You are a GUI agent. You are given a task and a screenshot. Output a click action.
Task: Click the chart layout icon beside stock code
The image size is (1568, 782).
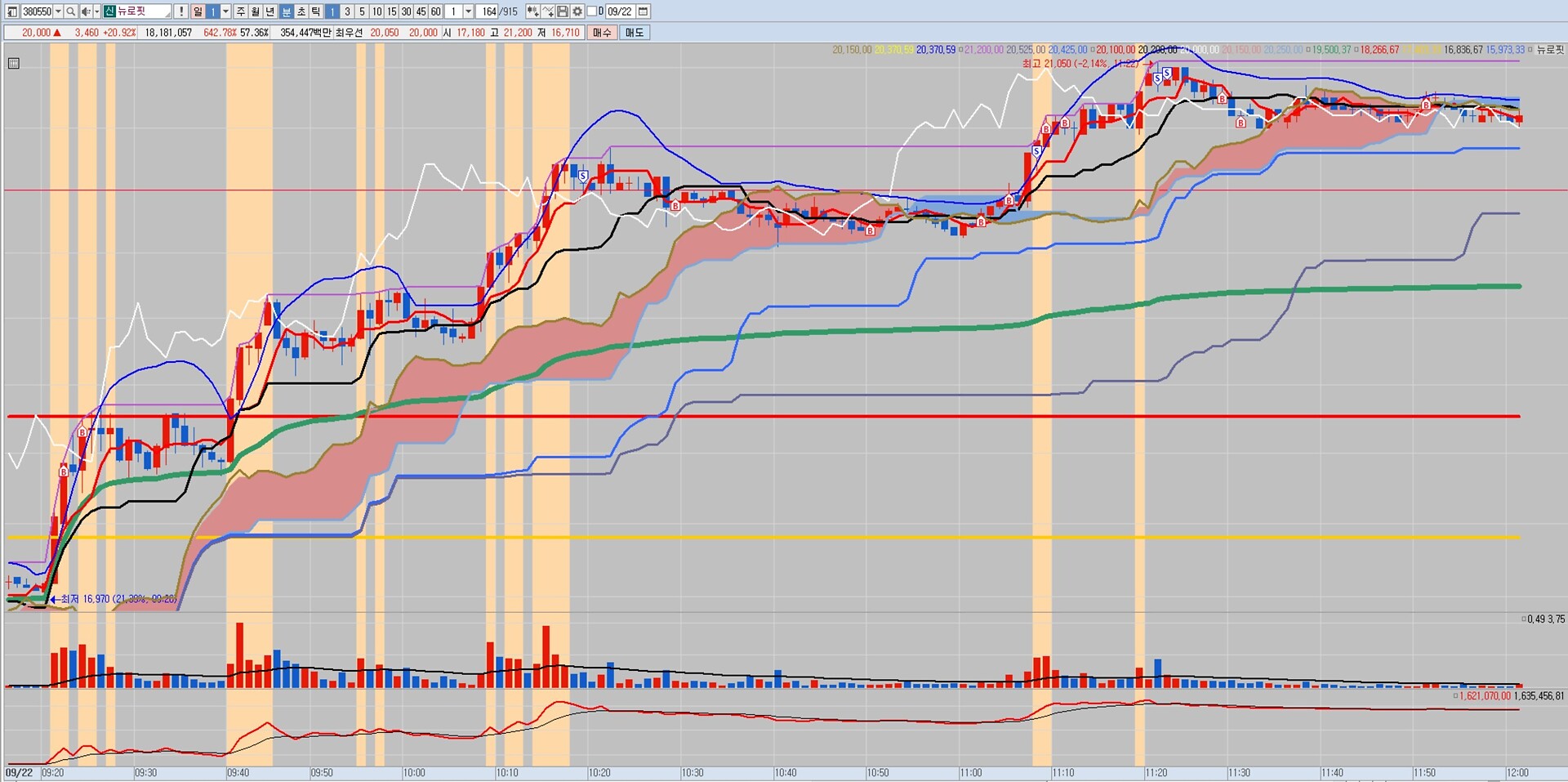click(11, 11)
